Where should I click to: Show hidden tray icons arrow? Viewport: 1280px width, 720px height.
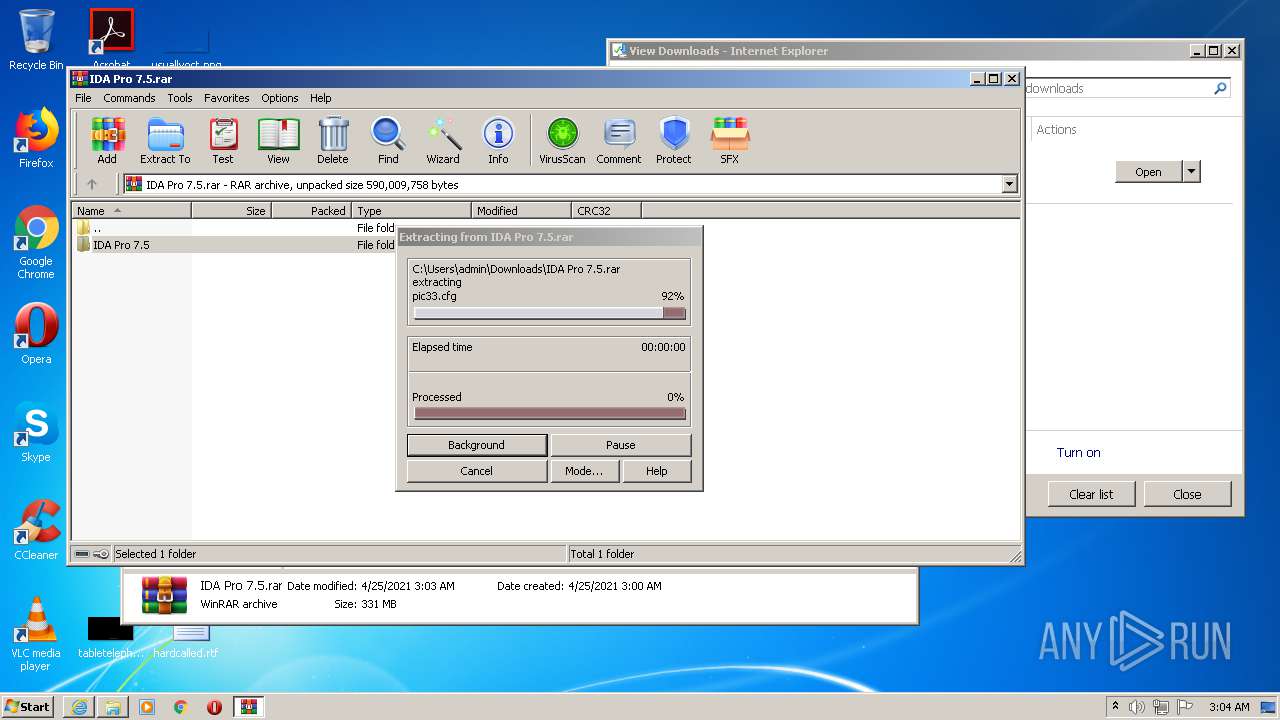click(x=1115, y=707)
